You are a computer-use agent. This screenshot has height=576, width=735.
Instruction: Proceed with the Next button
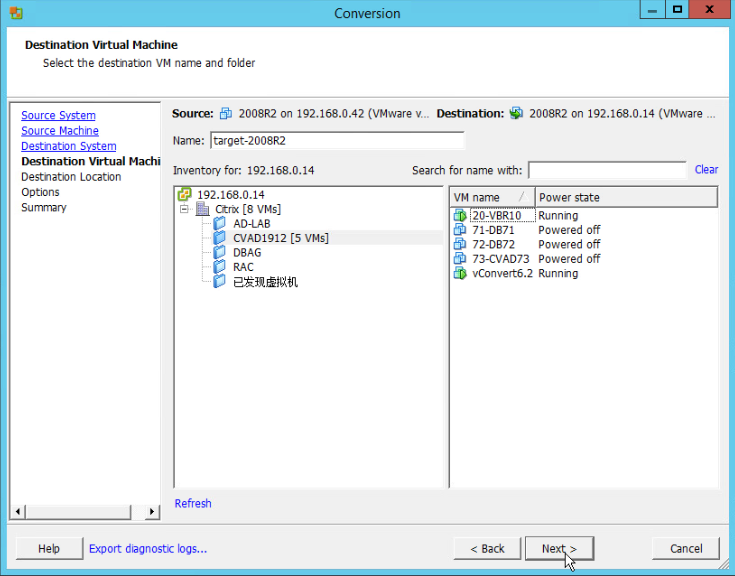tap(559, 549)
